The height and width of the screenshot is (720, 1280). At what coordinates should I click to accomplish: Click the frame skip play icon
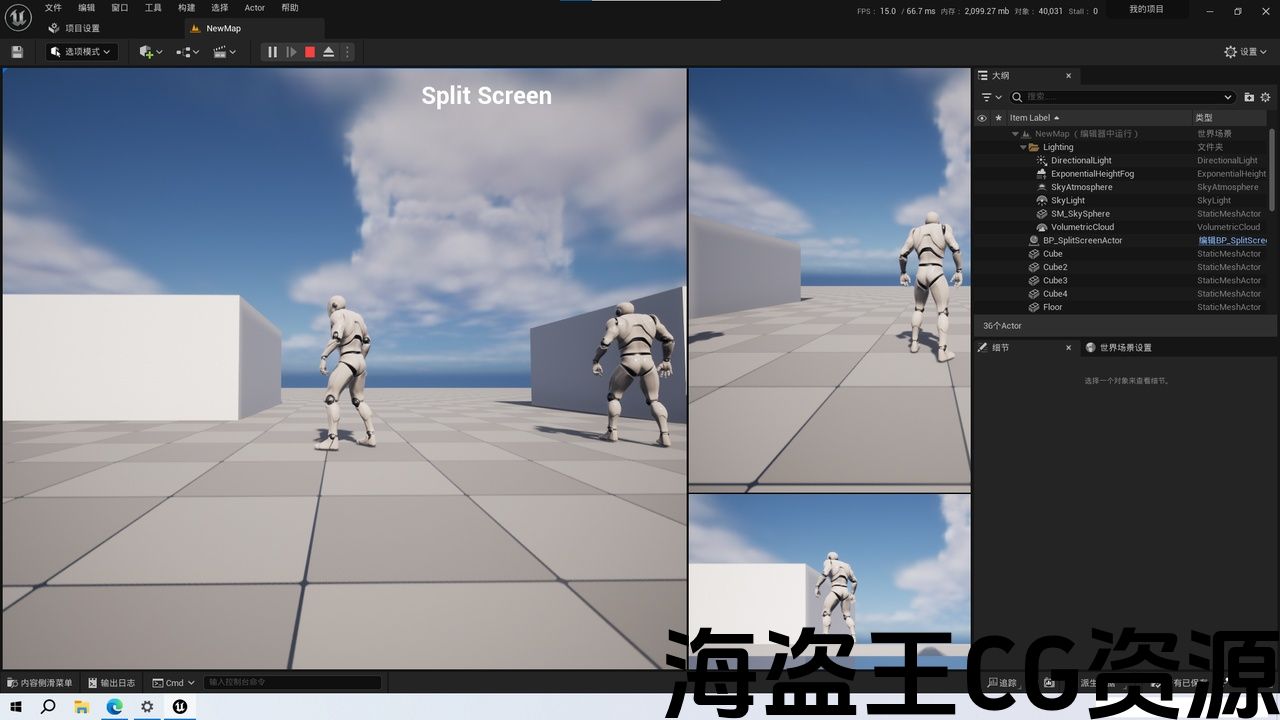291,52
